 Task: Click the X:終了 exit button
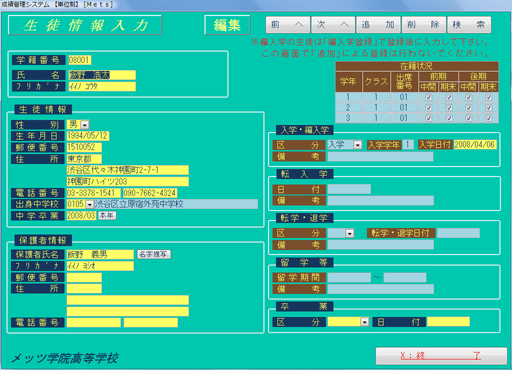pyautogui.click(x=441, y=356)
